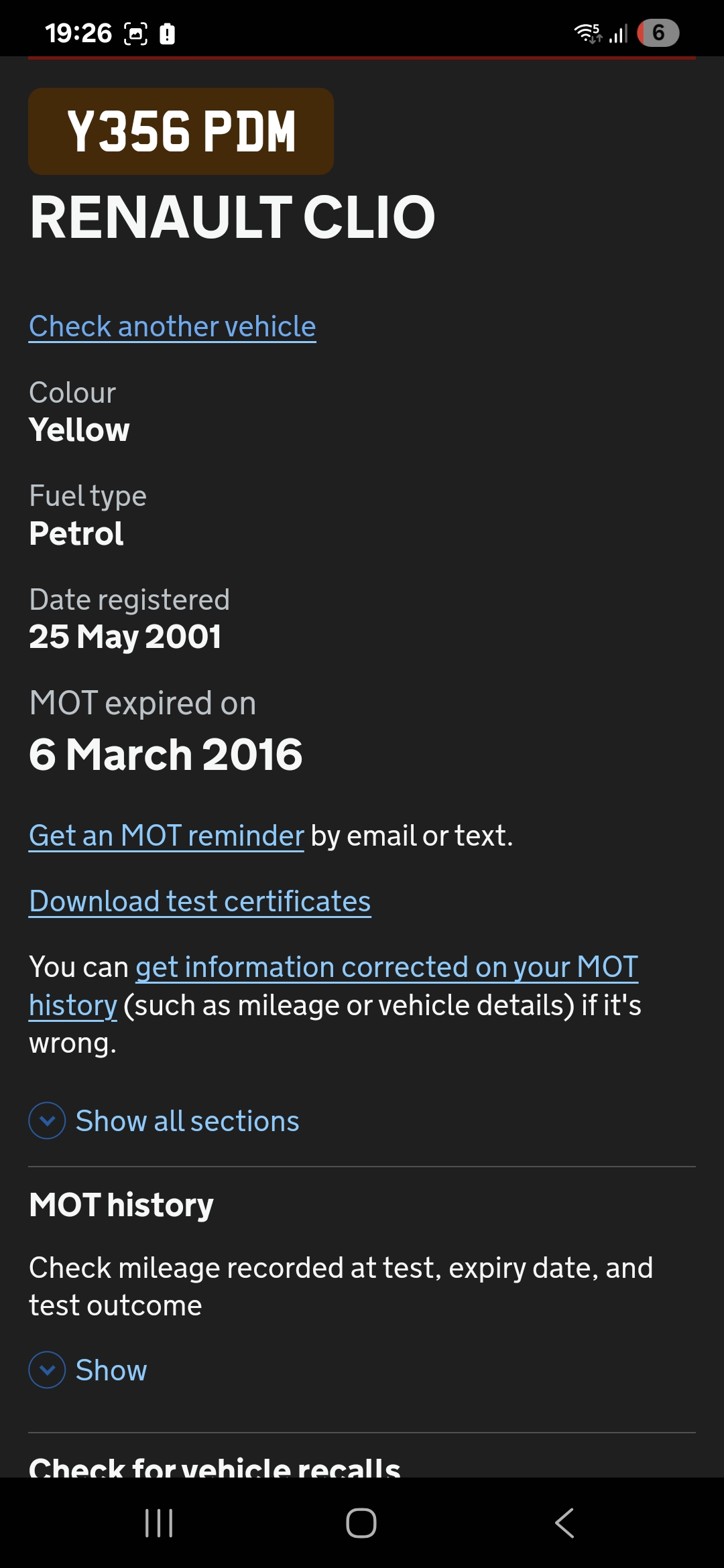Tap the clock time in status bar

[x=78, y=33]
